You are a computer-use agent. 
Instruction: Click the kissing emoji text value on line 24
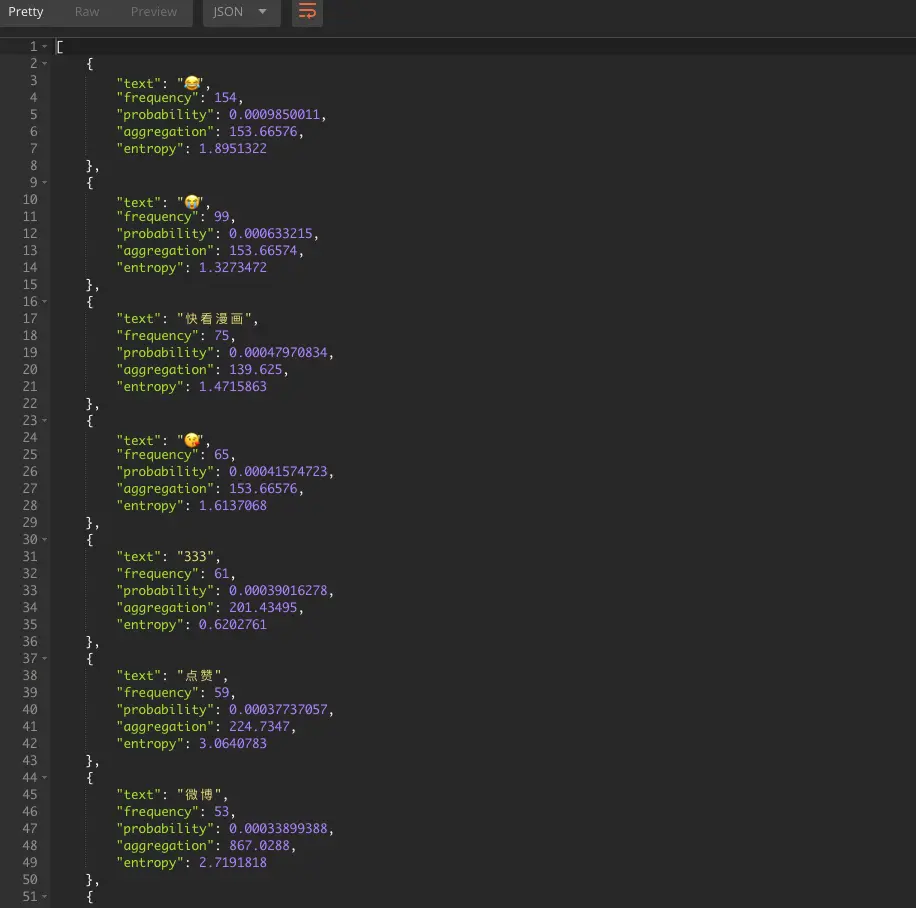point(192,440)
